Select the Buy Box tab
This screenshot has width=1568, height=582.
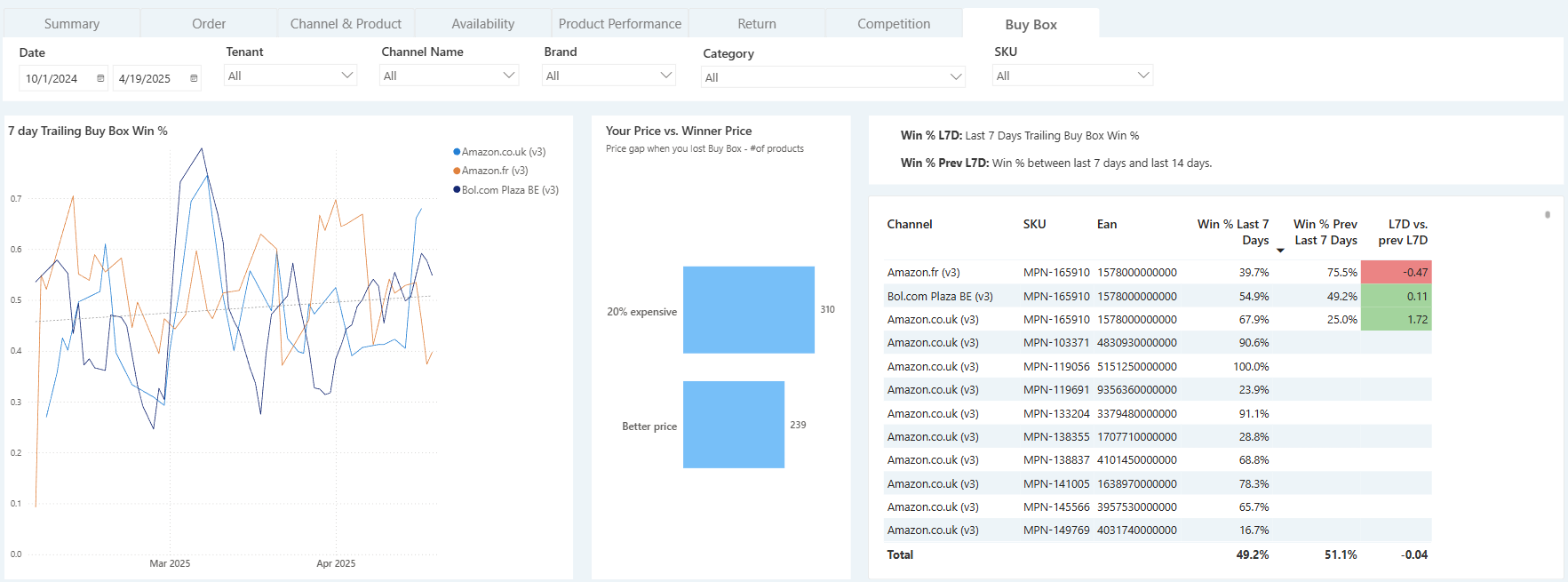pyautogui.click(x=1031, y=24)
